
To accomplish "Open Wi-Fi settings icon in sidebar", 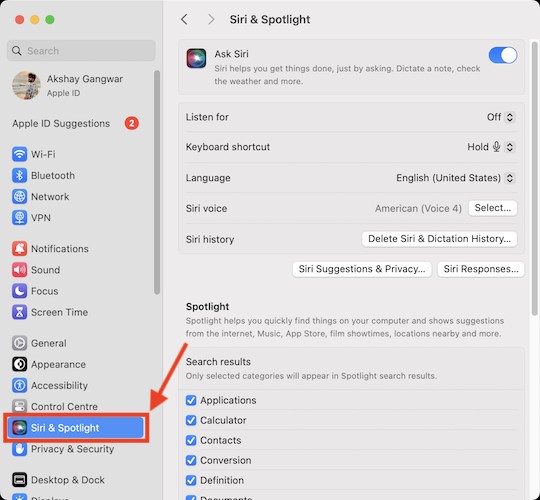I will (x=19, y=154).
